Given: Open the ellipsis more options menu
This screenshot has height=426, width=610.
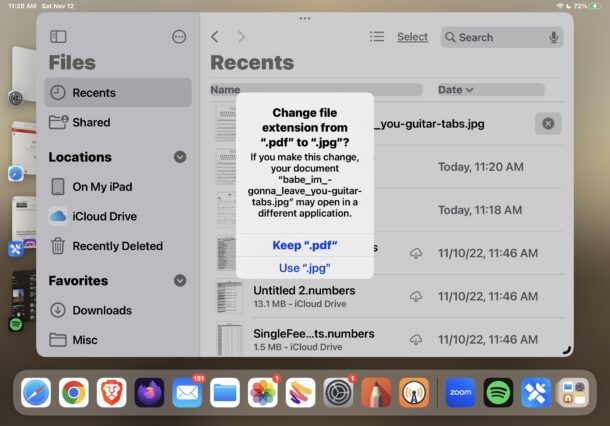Looking at the screenshot, I should coord(179,37).
